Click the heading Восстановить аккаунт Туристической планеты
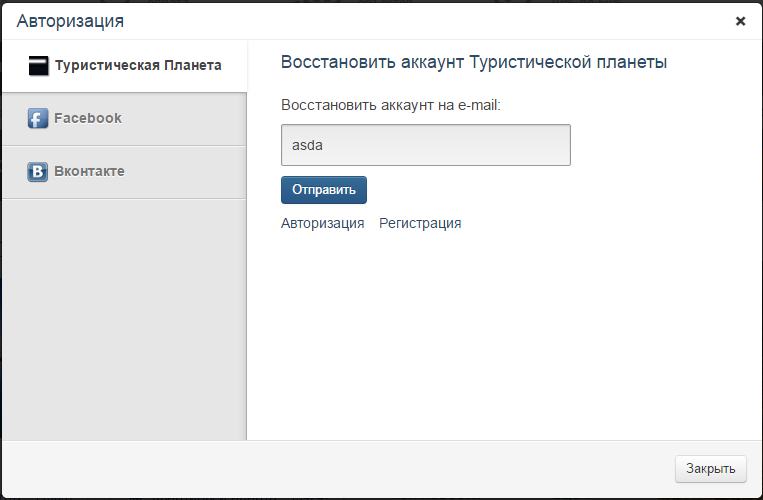 click(x=474, y=62)
